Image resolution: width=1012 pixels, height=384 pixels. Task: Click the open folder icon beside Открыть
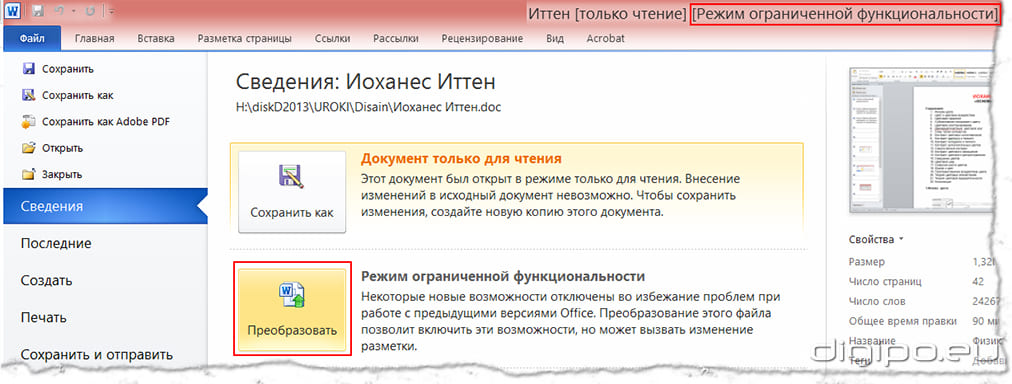click(28, 148)
